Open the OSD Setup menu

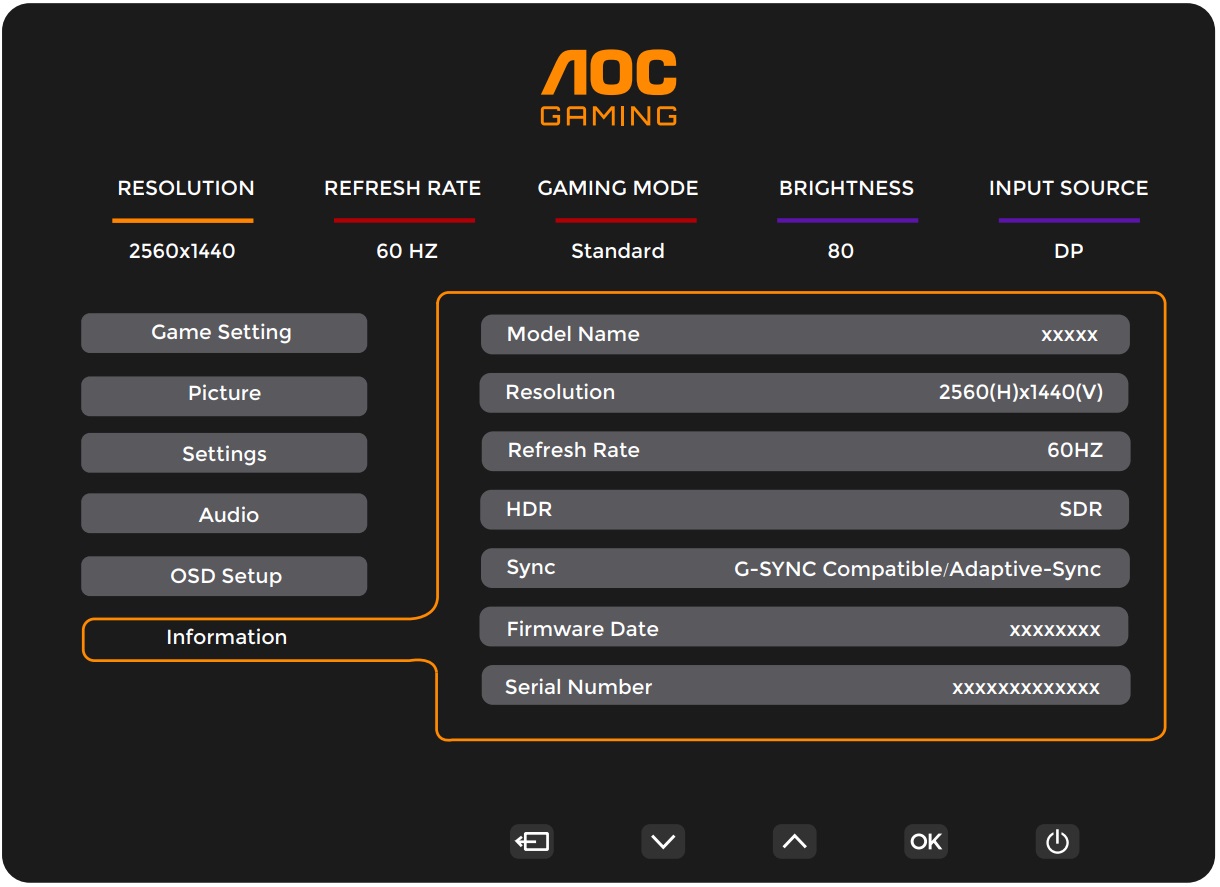pos(223,576)
